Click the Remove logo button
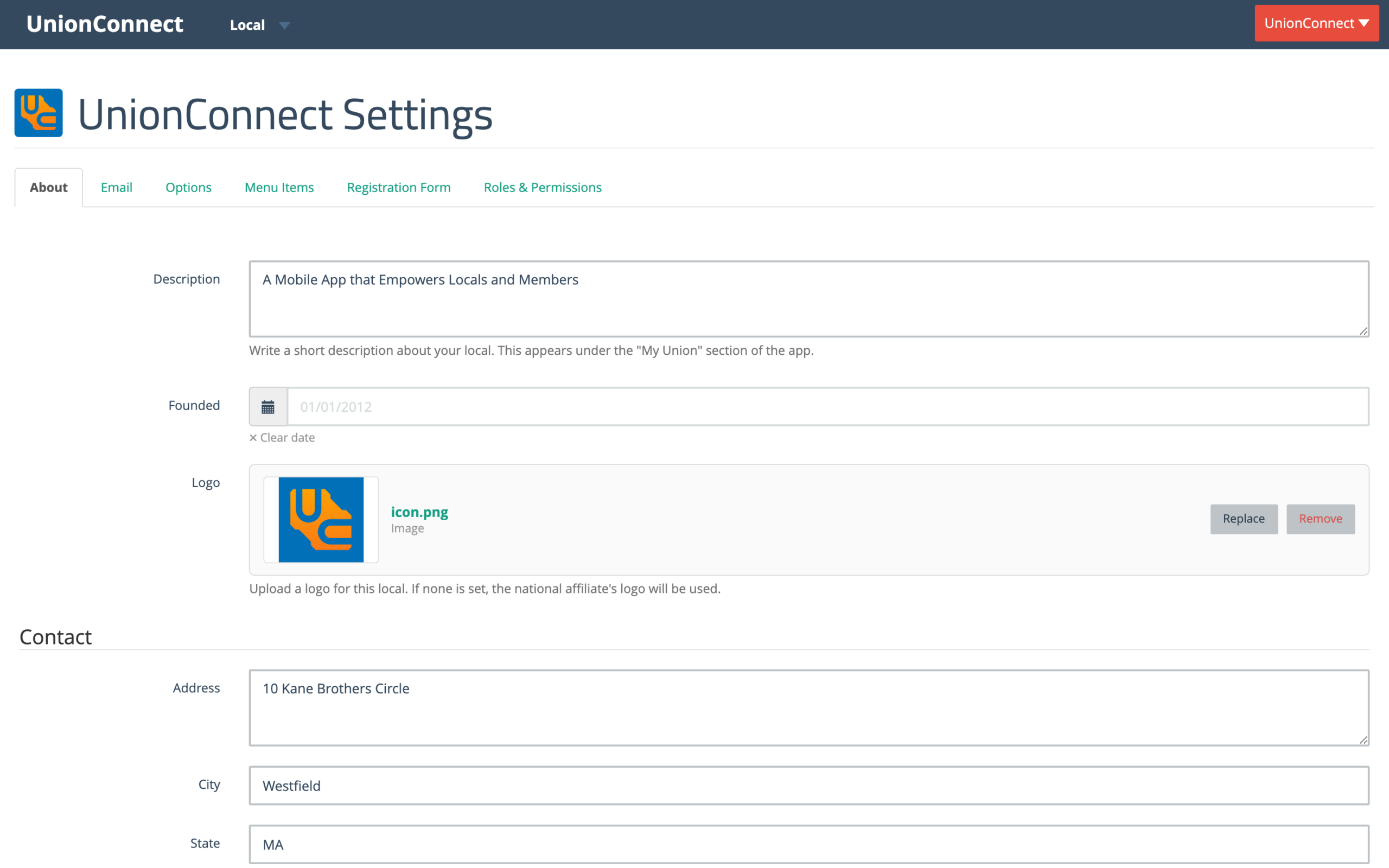 (x=1320, y=519)
